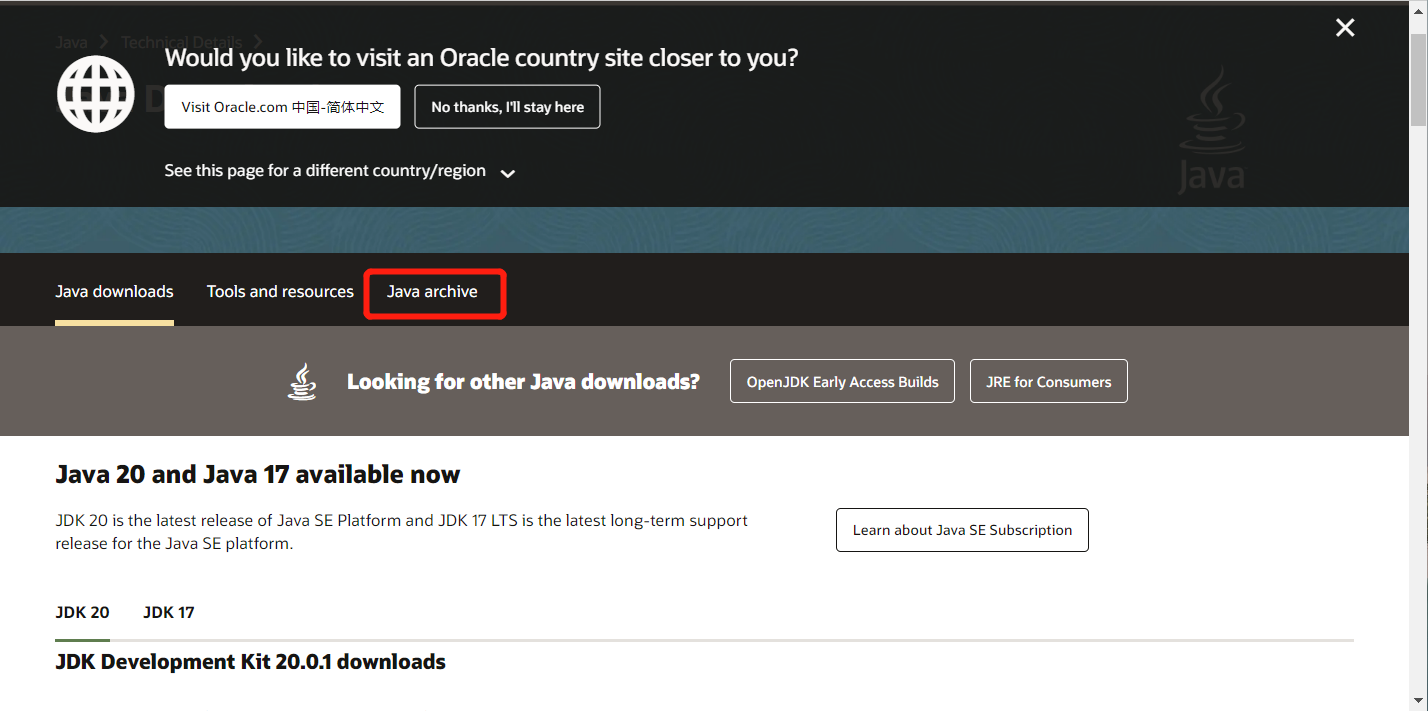The image size is (1428, 711).
Task: Select the JDK 17 tab
Action: coord(168,612)
